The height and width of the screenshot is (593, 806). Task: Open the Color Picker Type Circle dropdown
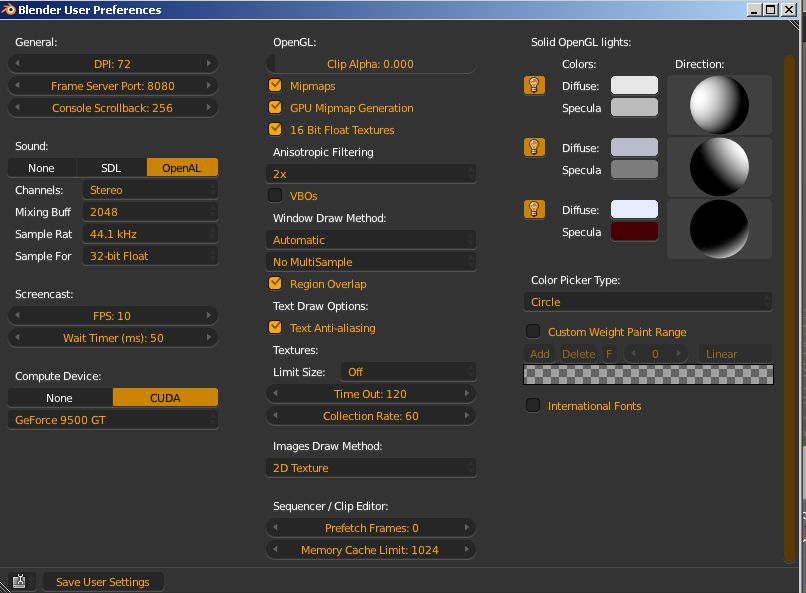tap(648, 302)
